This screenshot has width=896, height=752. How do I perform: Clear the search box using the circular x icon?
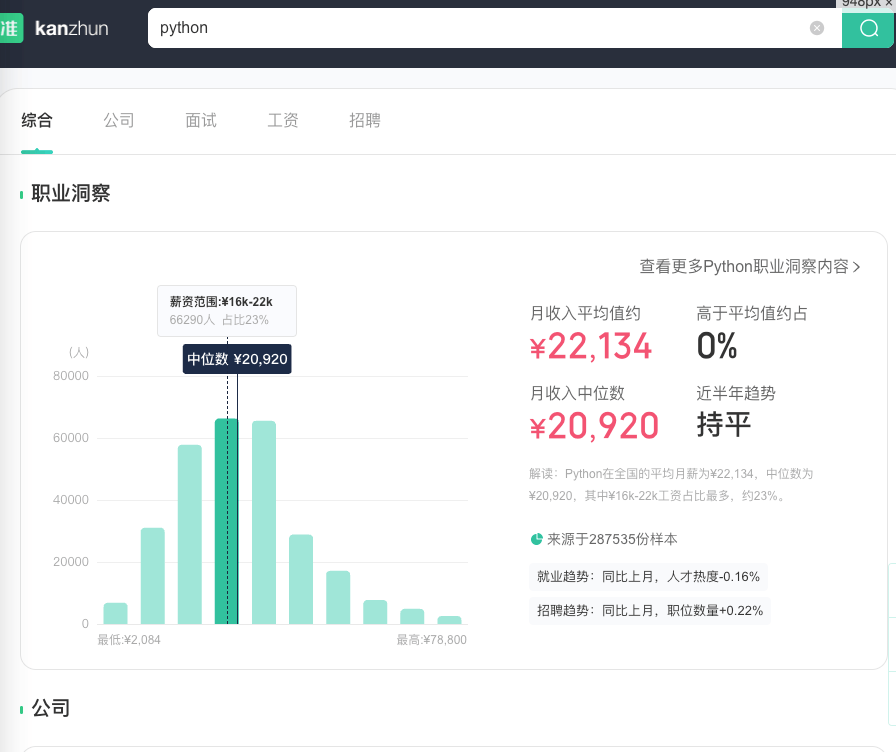(x=817, y=28)
